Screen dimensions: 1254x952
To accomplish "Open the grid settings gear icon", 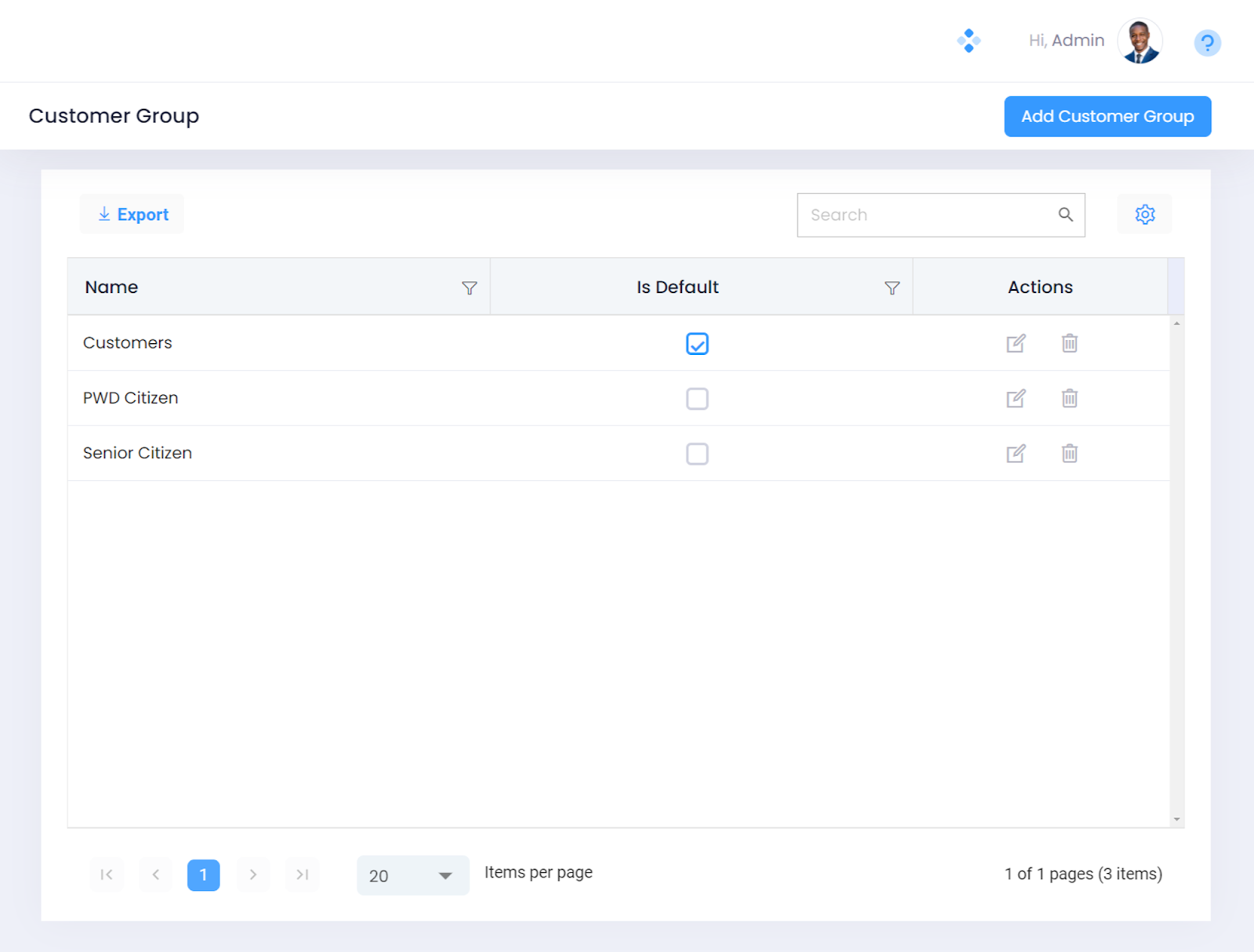I will (x=1144, y=215).
